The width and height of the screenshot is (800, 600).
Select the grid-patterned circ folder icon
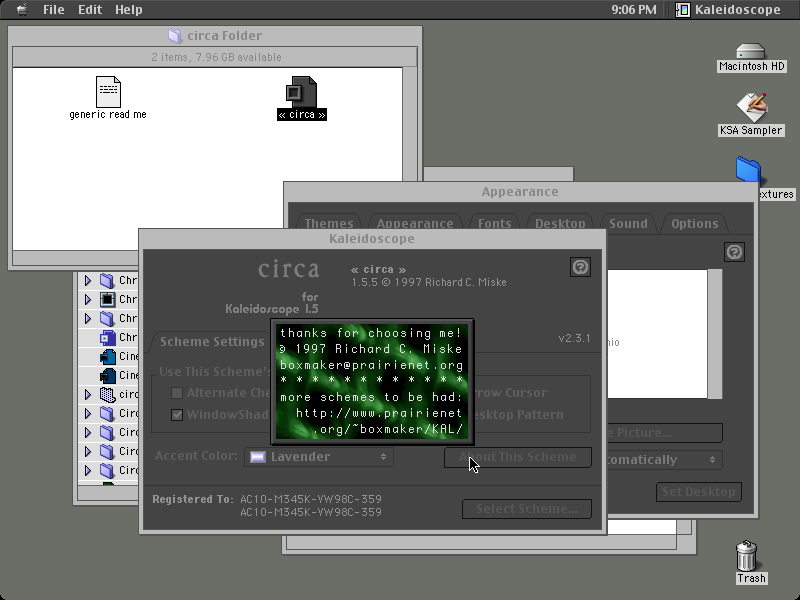107,394
